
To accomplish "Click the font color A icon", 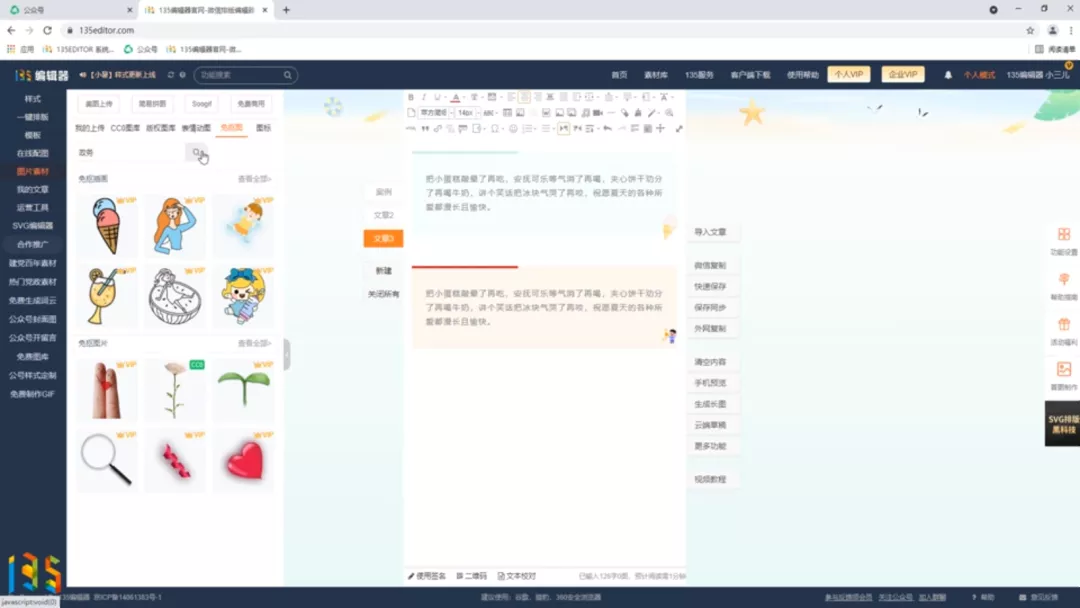I will (455, 97).
